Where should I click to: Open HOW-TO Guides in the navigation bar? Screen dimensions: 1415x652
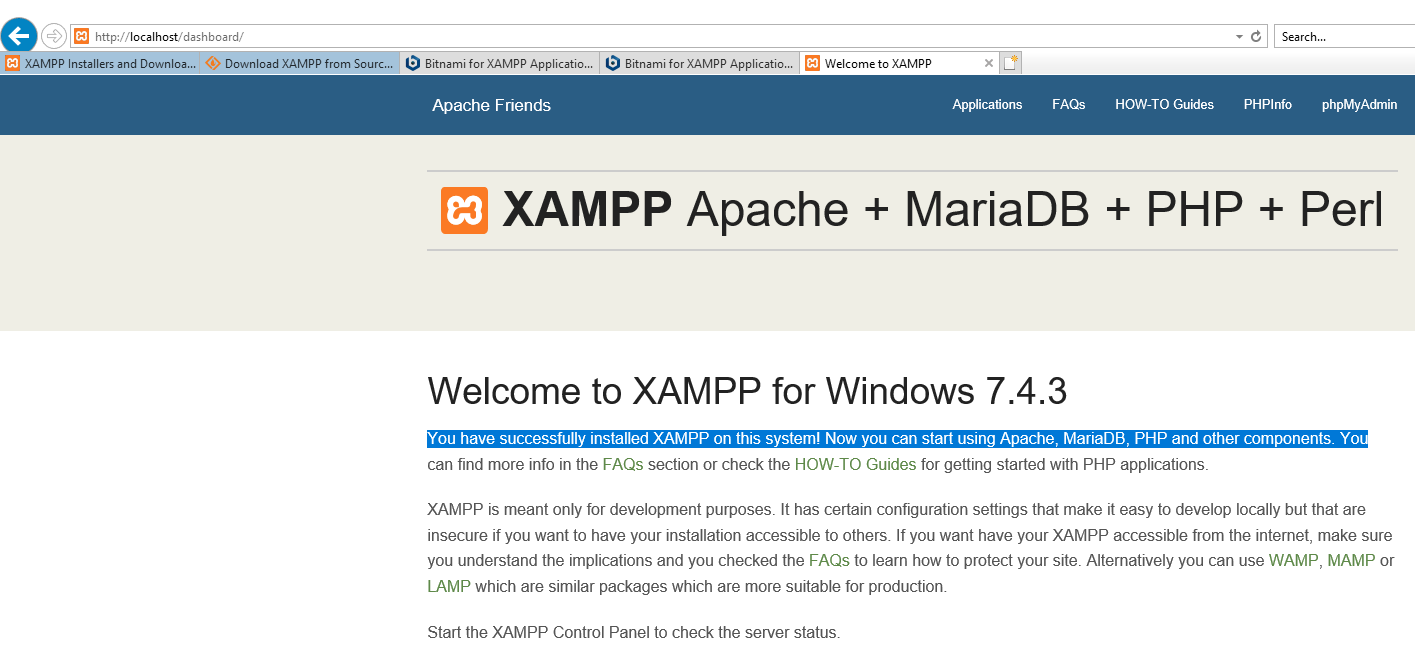tap(1164, 104)
